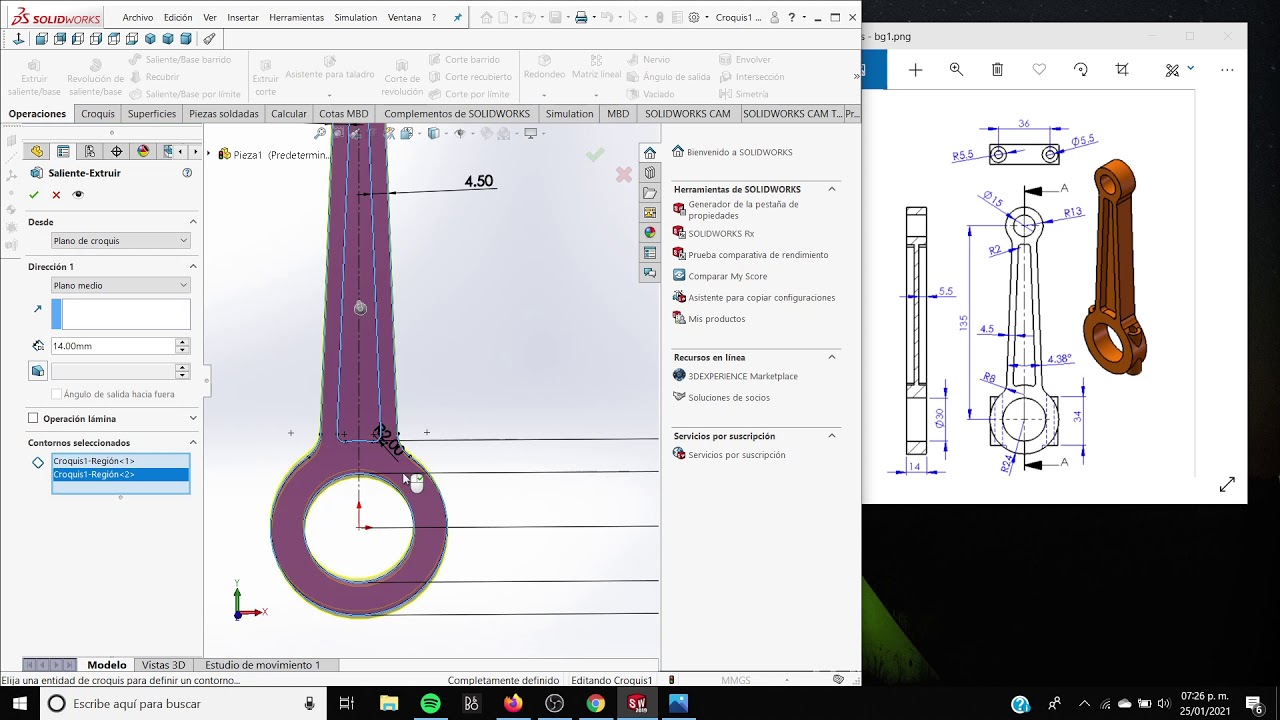Click zoom magnifier in the photo viewer
This screenshot has width=1280, height=720.
coord(956,69)
